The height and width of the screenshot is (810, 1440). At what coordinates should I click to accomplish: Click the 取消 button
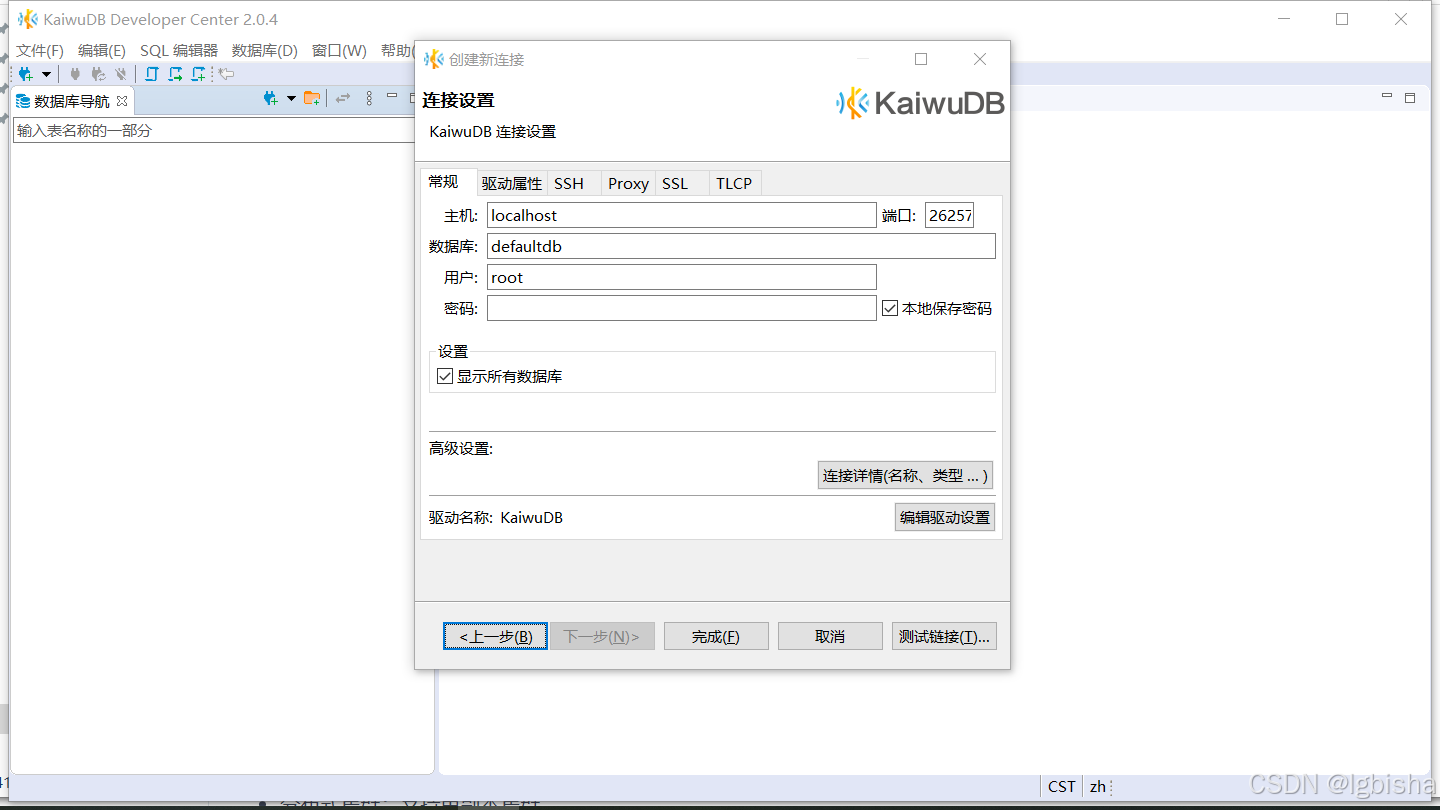pyautogui.click(x=830, y=636)
